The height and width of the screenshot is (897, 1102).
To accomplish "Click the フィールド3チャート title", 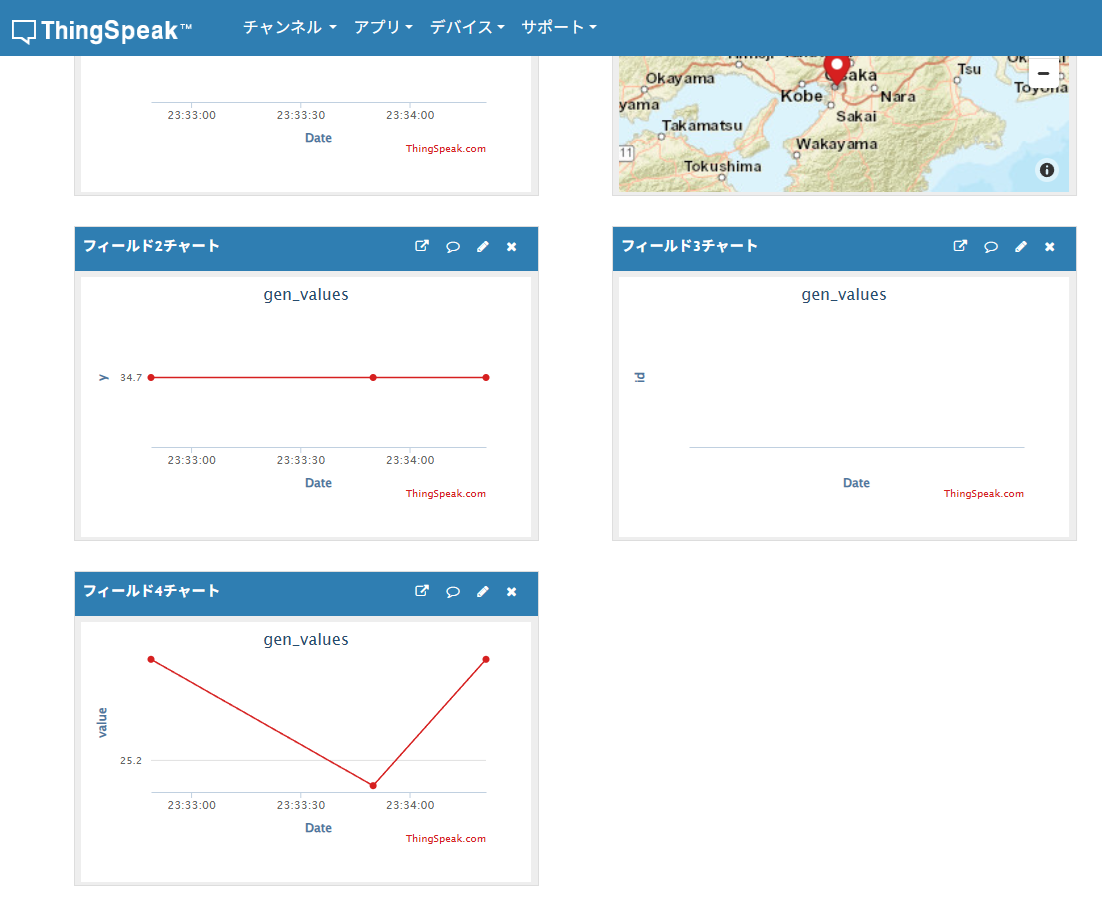I will pos(689,246).
